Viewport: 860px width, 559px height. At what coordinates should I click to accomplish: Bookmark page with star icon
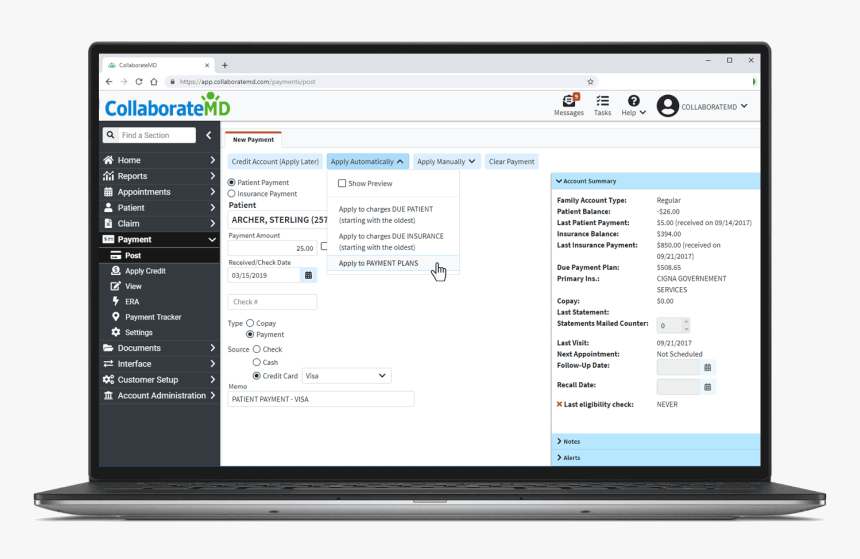pos(590,82)
